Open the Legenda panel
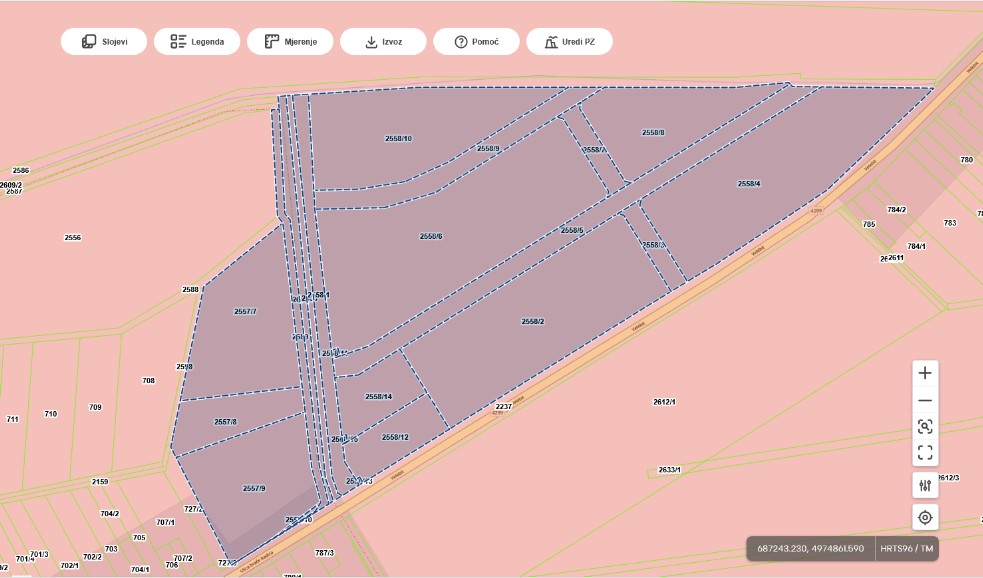Viewport: 983px width, 578px height. (x=197, y=42)
